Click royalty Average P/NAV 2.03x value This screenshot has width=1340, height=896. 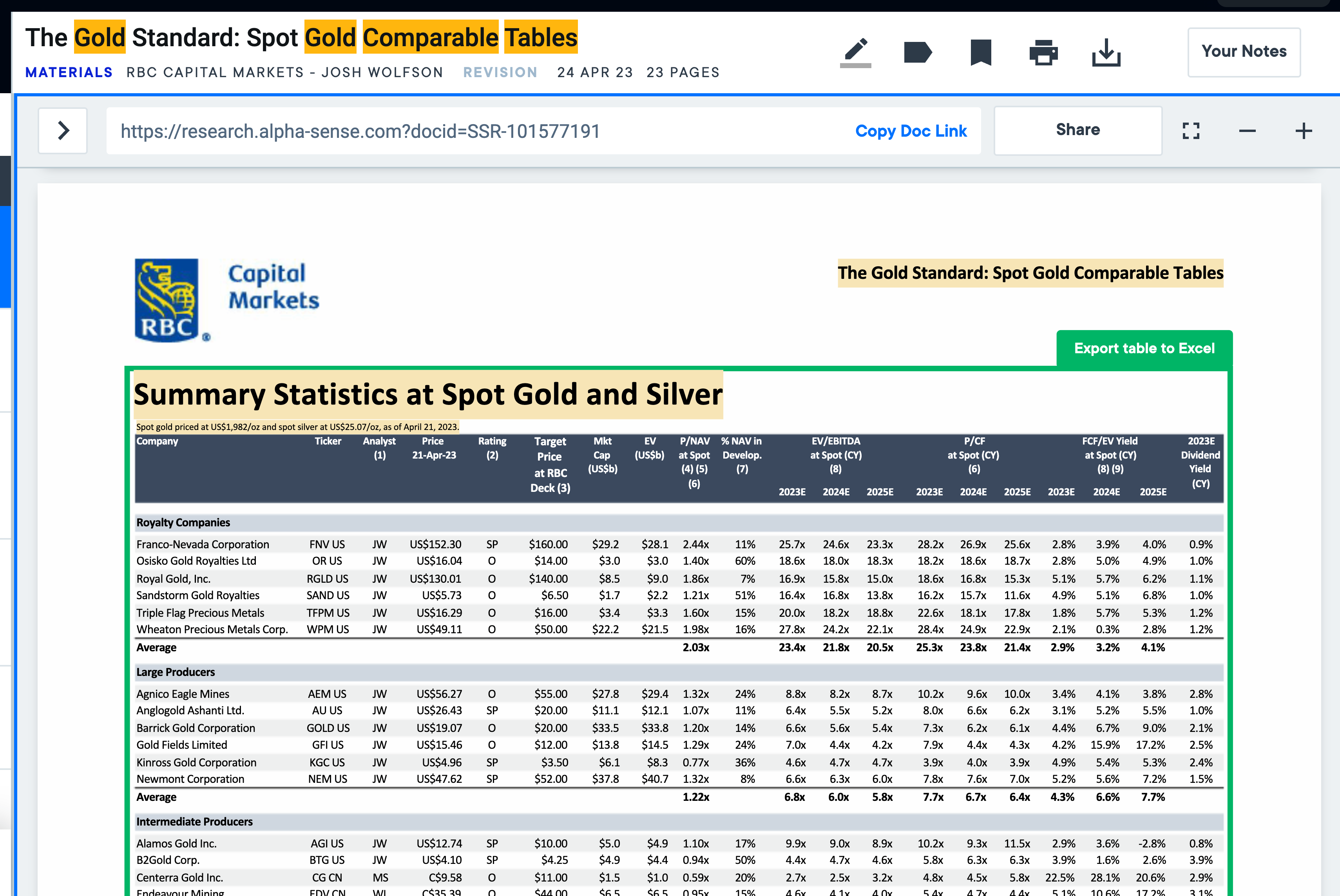[x=696, y=647]
